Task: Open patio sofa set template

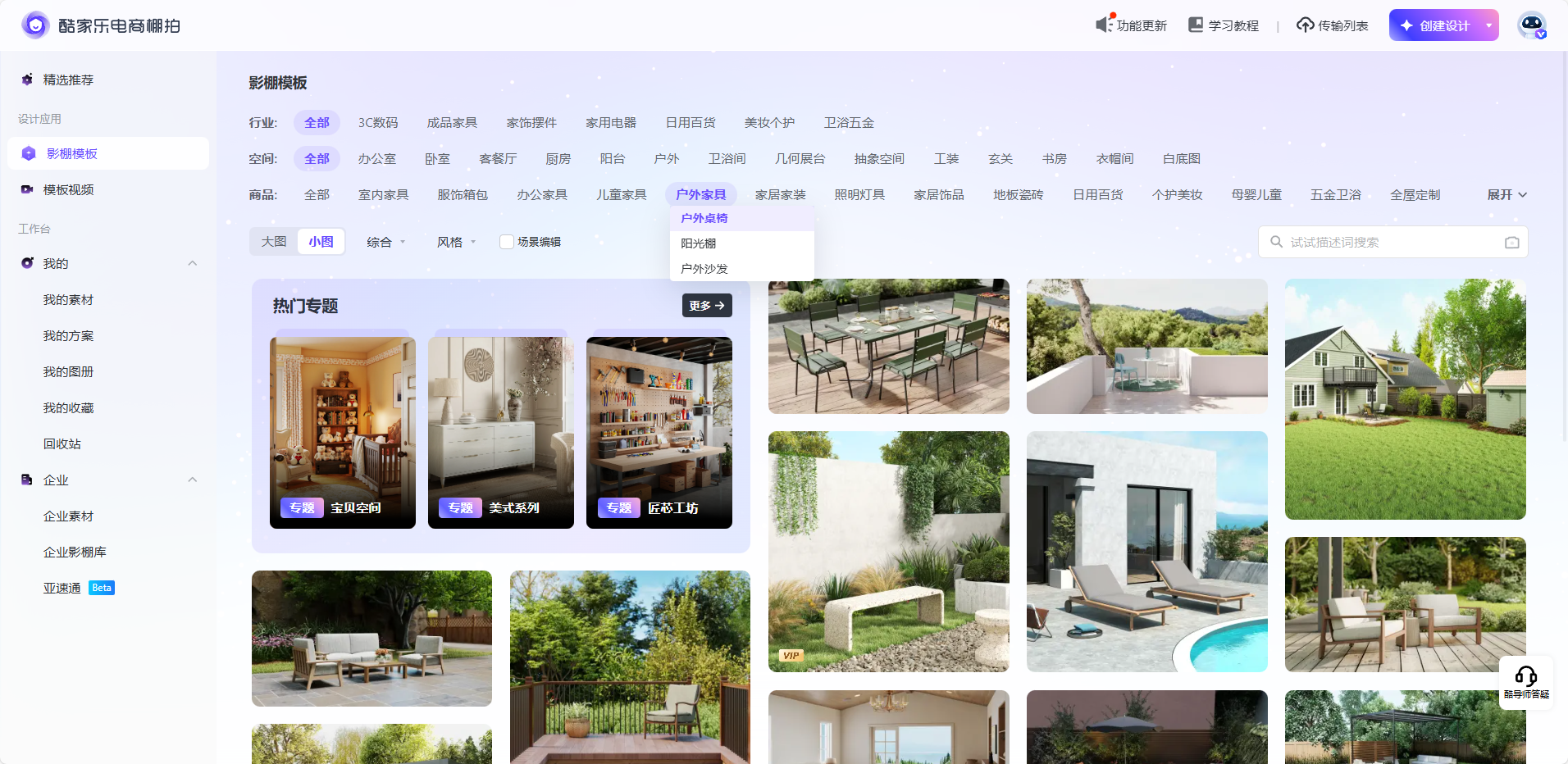Action: [x=371, y=639]
